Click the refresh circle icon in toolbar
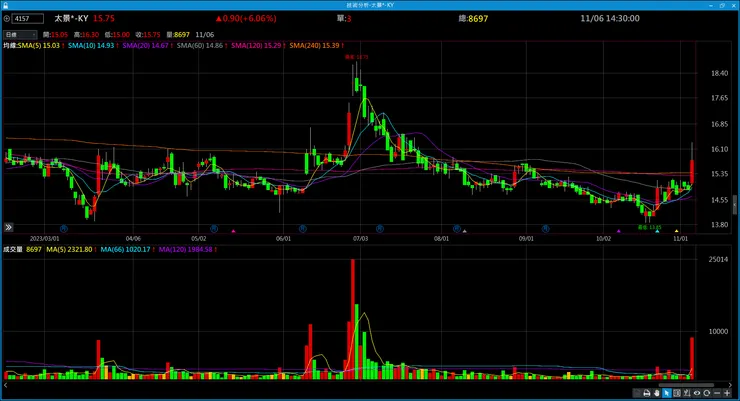Screen dimensions: 740x401 coord(706,393)
